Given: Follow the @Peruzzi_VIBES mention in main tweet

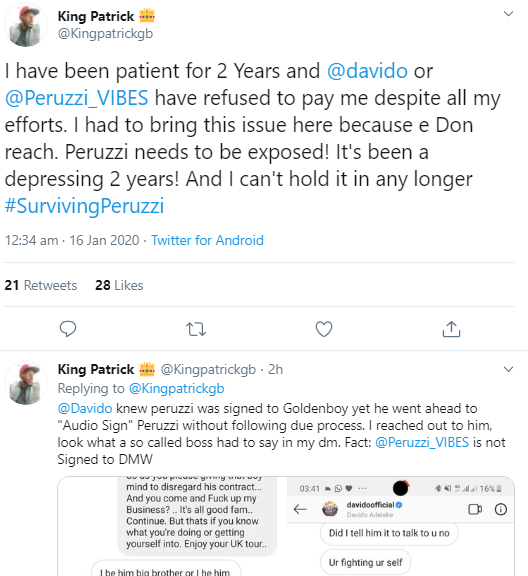Looking at the screenshot, I should coord(77,98).
